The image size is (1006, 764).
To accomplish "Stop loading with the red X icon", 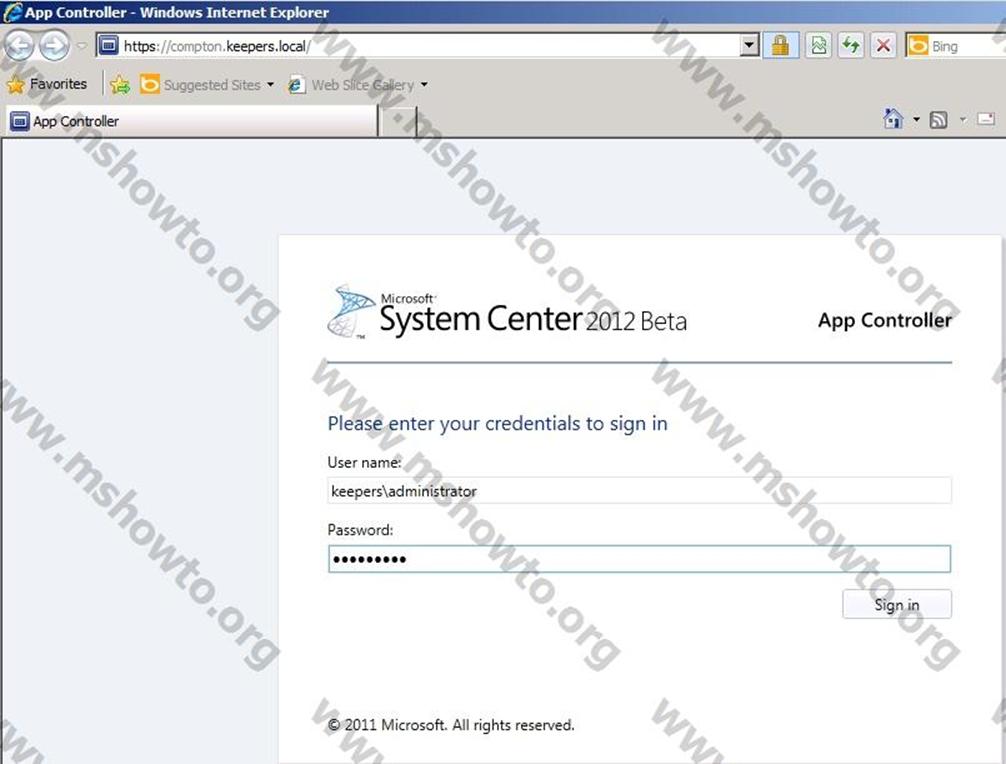I will pyautogui.click(x=883, y=46).
